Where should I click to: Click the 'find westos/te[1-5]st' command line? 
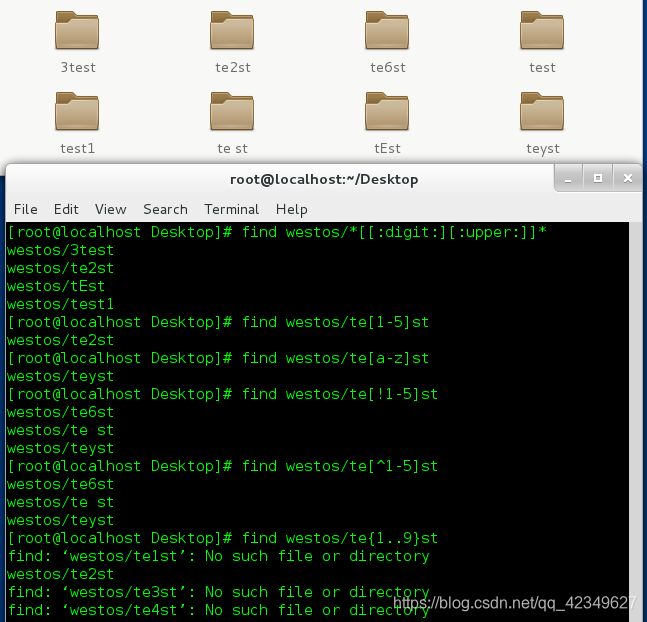tap(218, 322)
